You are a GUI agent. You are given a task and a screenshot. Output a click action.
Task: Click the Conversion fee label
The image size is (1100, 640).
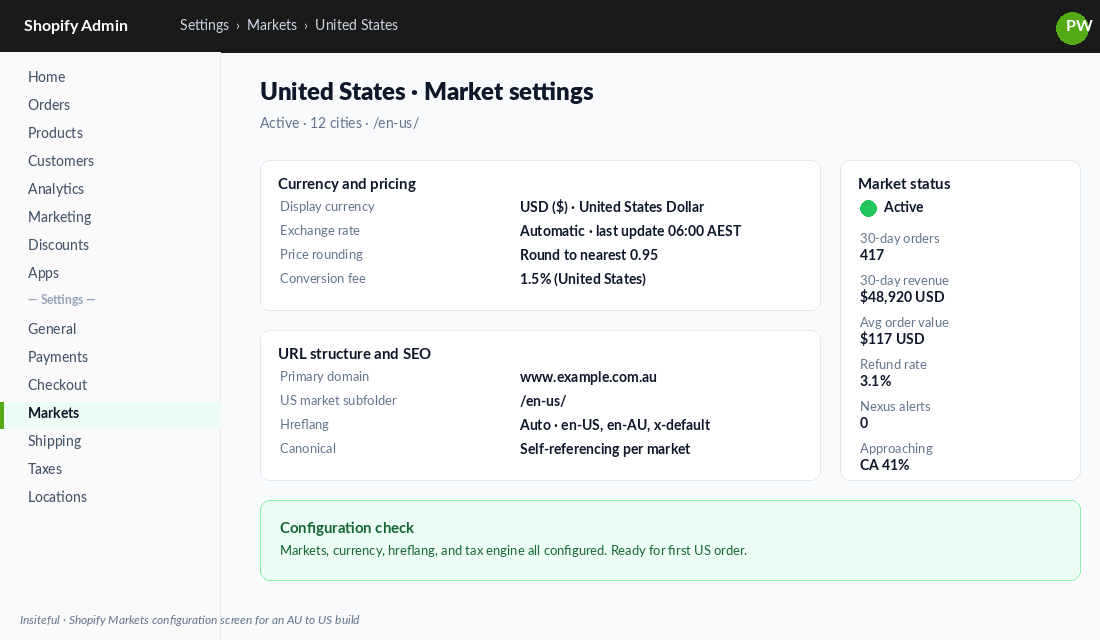[x=323, y=278]
